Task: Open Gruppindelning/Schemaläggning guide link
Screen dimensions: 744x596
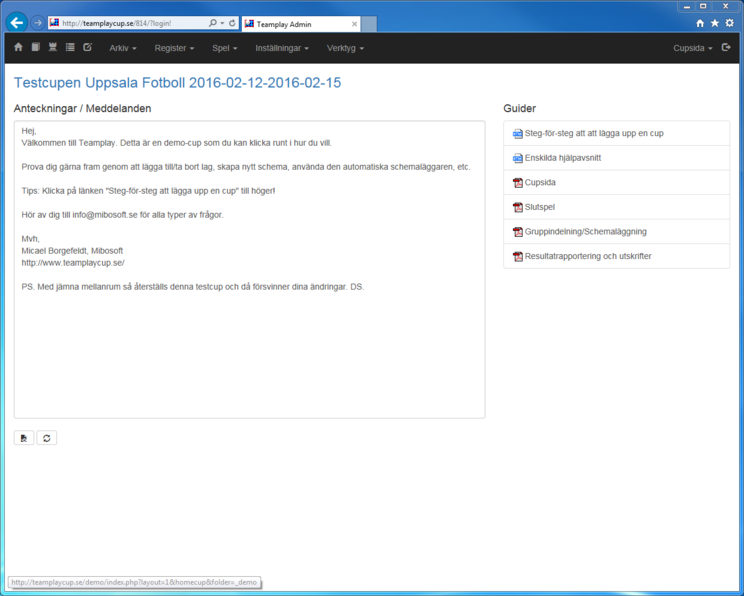Action: pyautogui.click(x=585, y=232)
